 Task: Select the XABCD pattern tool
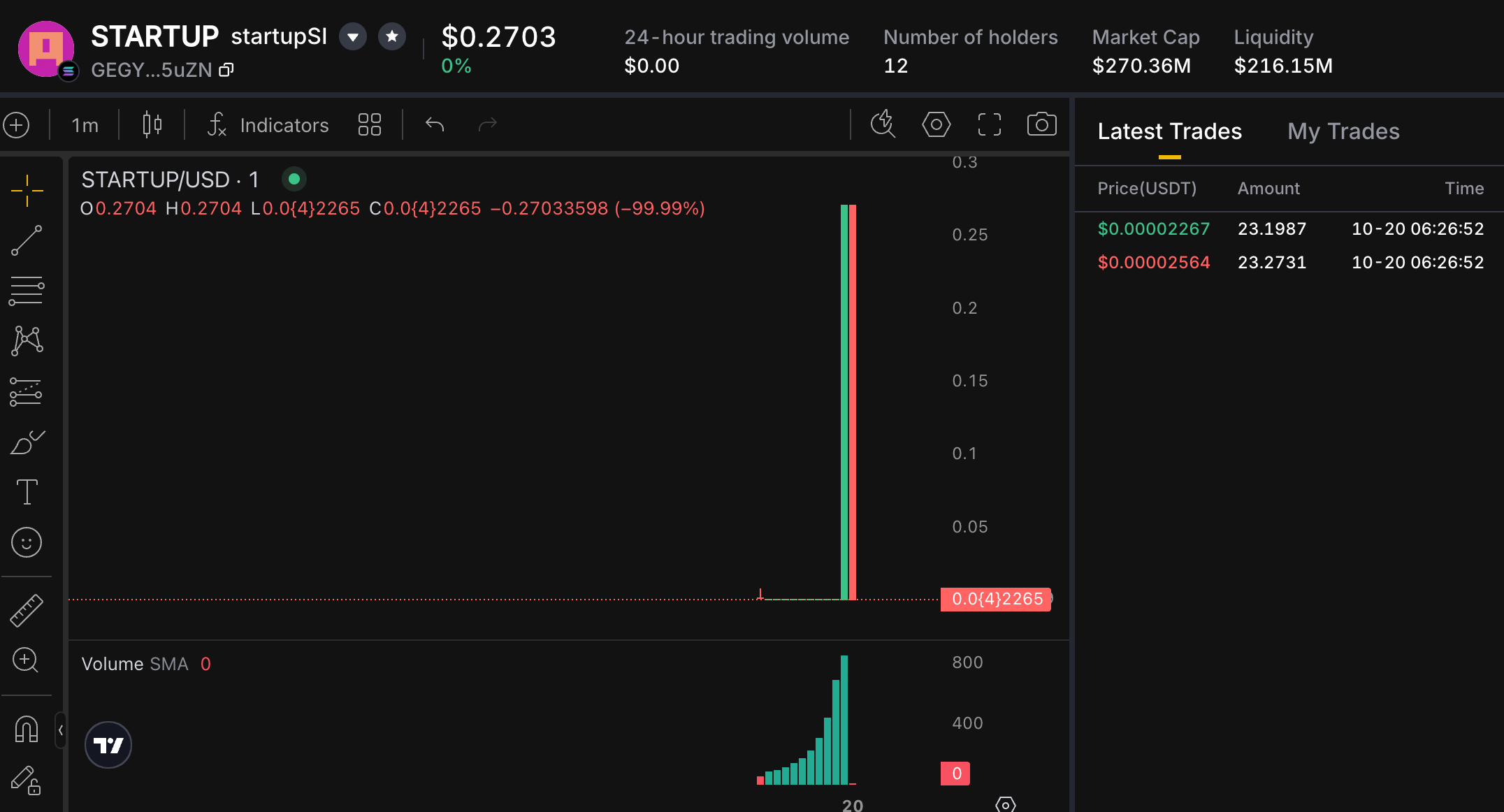coord(27,341)
